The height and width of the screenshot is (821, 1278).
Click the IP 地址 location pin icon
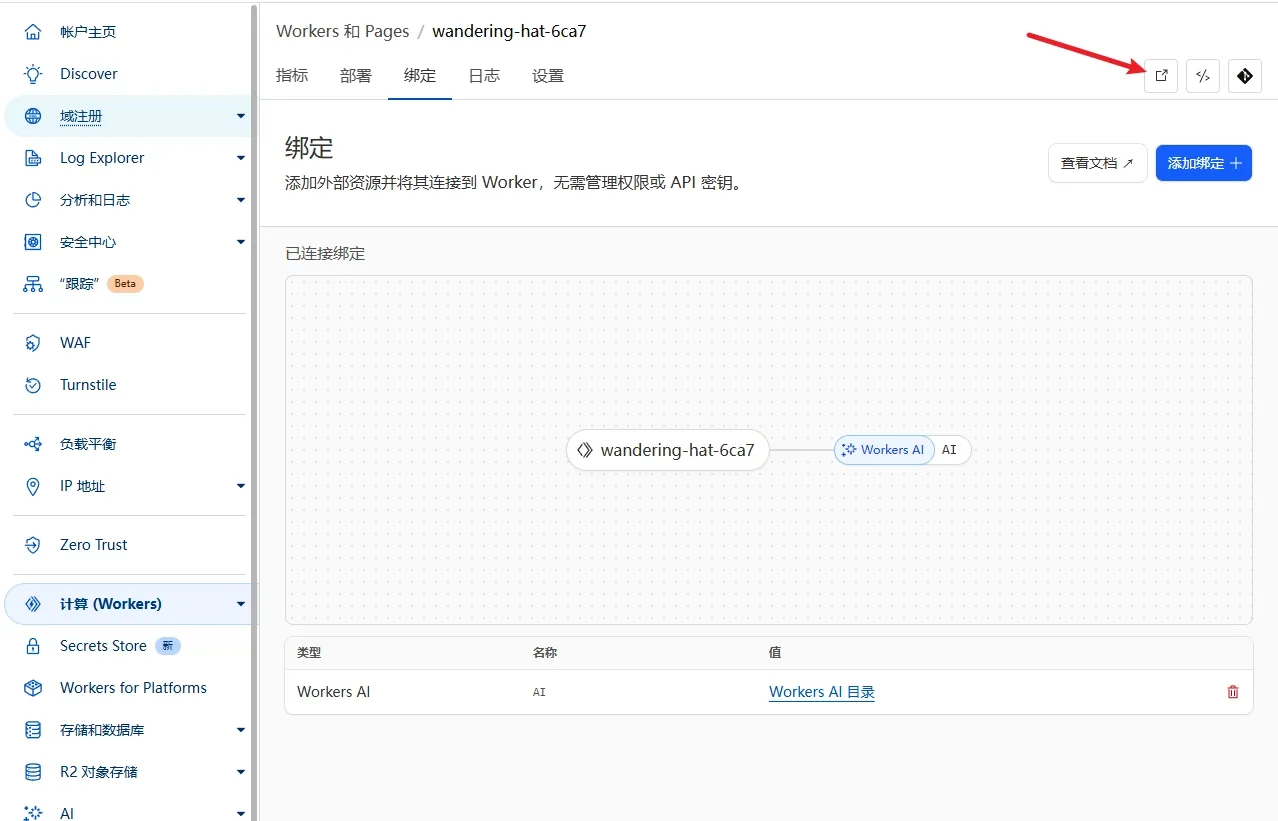point(33,486)
